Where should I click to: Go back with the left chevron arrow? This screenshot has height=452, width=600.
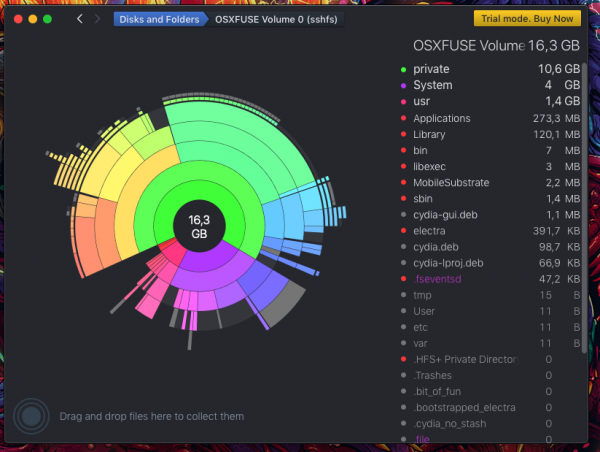[80, 19]
